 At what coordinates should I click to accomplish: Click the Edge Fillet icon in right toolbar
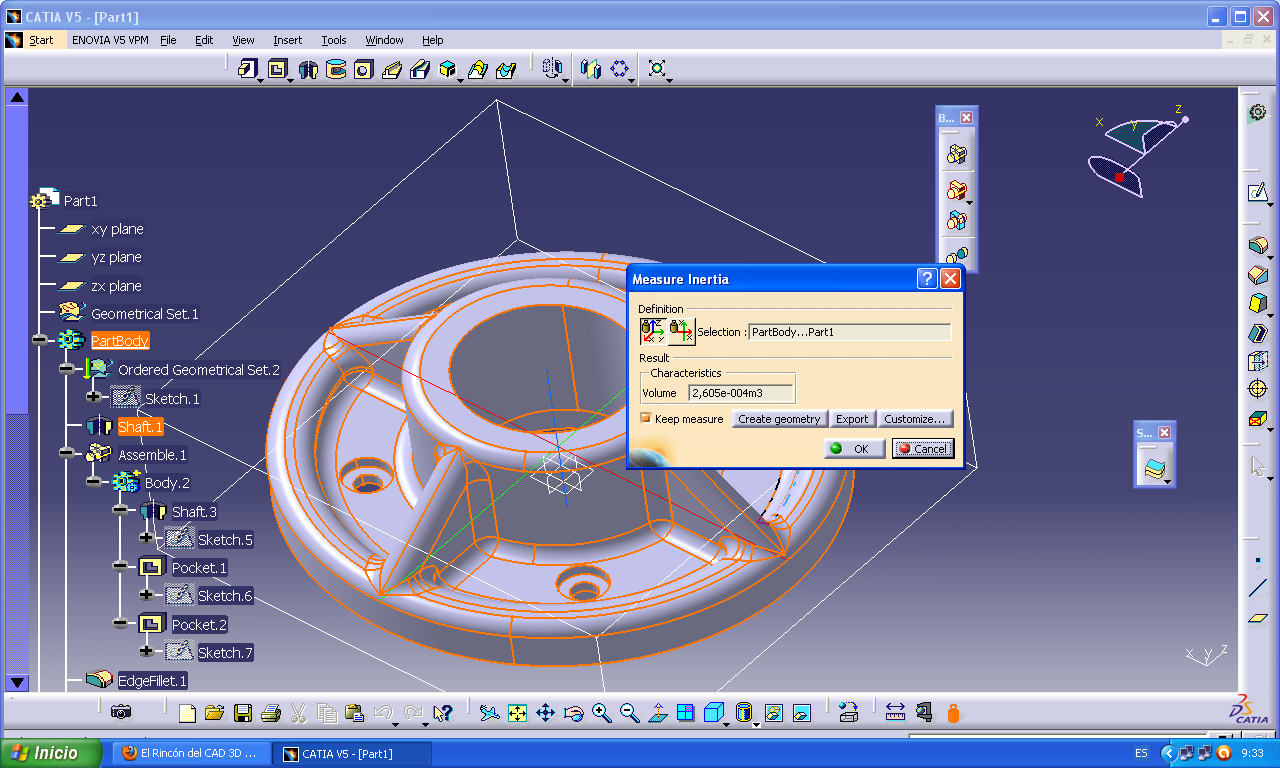[1258, 245]
